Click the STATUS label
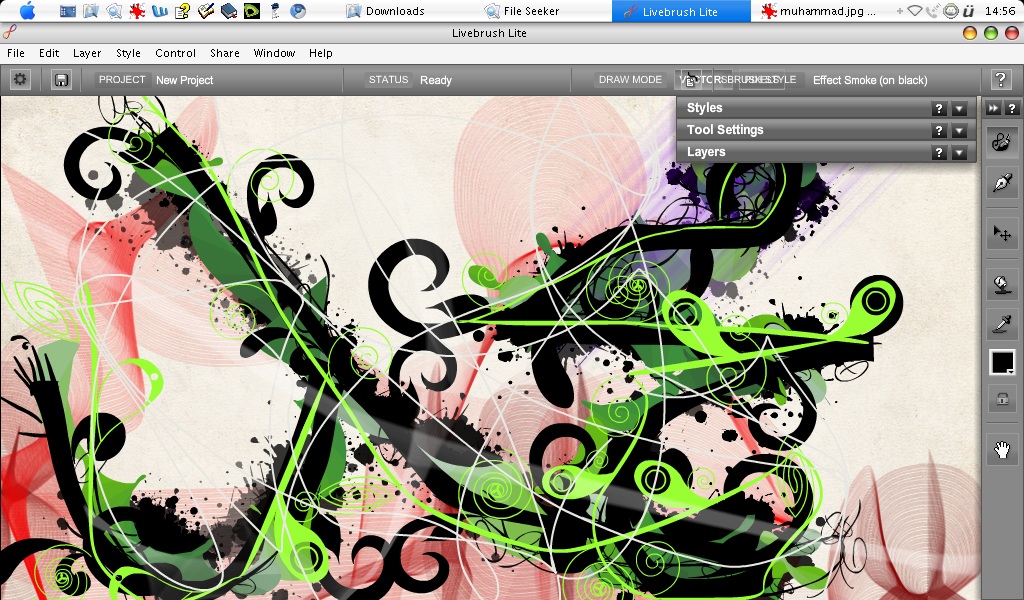This screenshot has height=600, width=1024. tap(389, 80)
